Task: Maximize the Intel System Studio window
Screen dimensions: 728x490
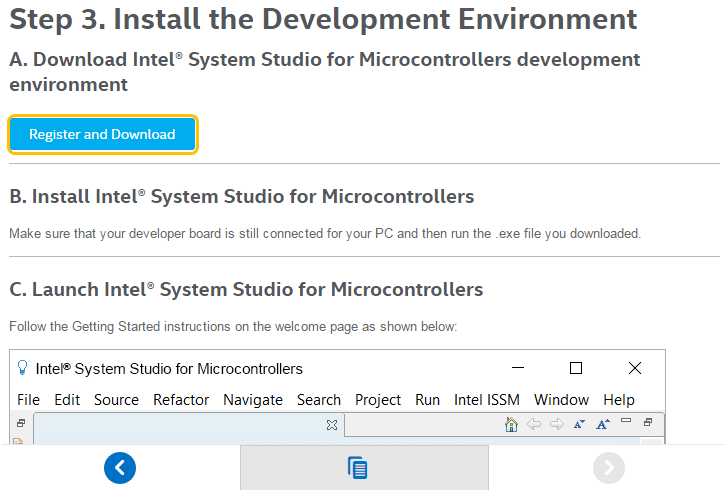Action: (x=576, y=368)
